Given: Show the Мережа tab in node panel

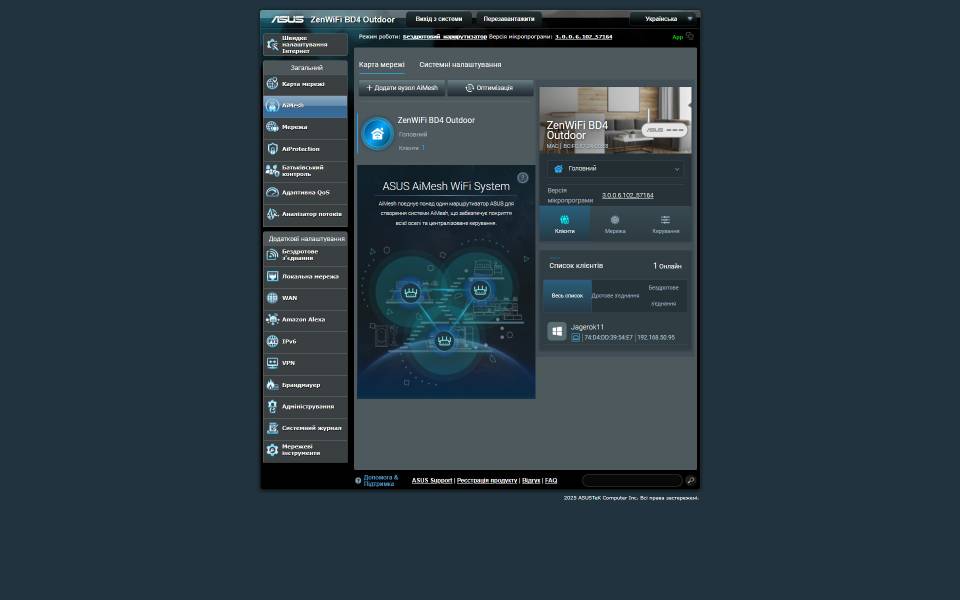Looking at the screenshot, I should [x=615, y=224].
